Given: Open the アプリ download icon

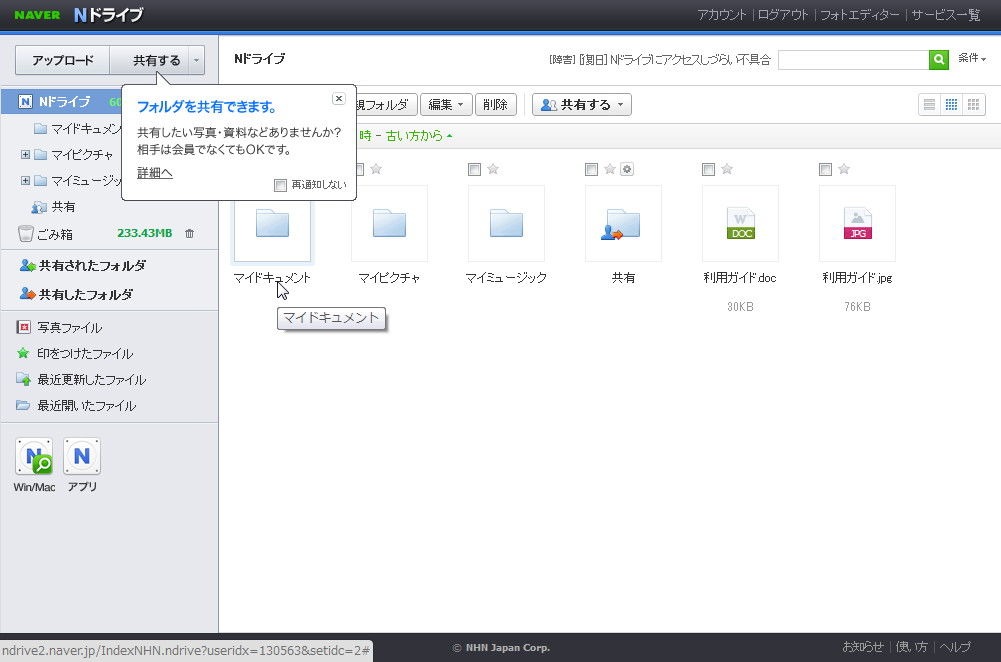Looking at the screenshot, I should (x=82, y=456).
